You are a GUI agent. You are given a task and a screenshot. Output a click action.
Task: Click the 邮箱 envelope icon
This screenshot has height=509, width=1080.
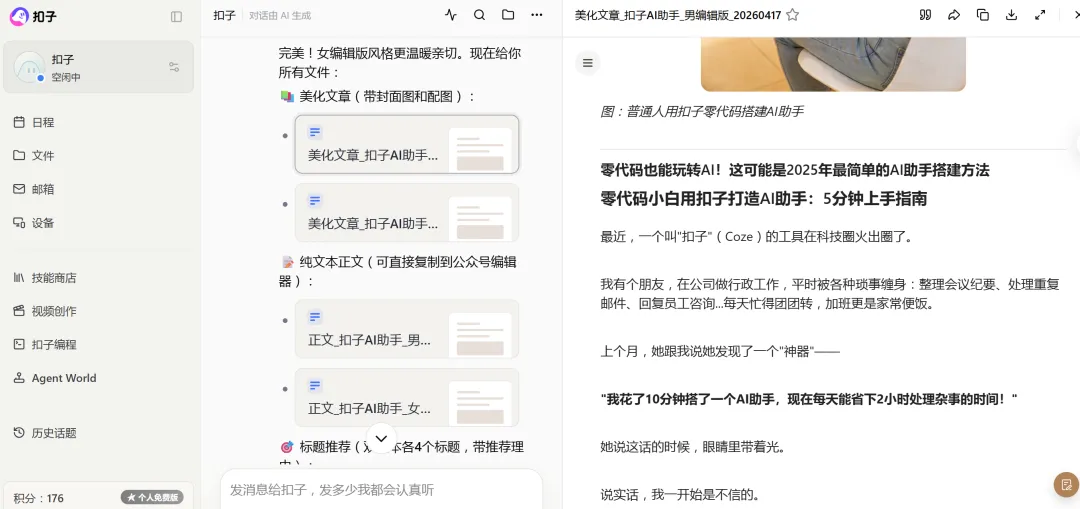[19, 189]
